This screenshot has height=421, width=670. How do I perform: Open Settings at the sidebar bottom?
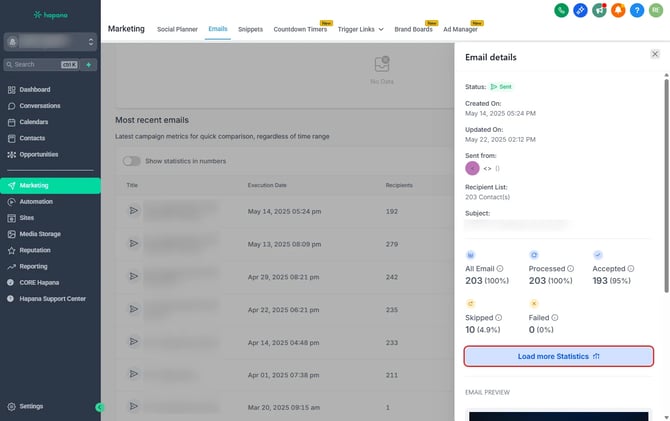tap(31, 407)
